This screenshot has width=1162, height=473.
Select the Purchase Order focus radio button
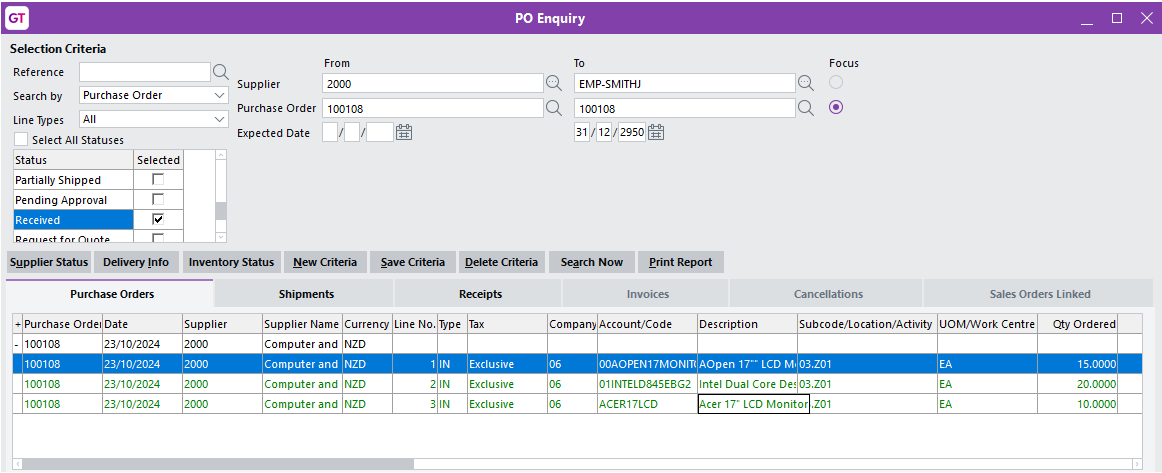[x=836, y=108]
